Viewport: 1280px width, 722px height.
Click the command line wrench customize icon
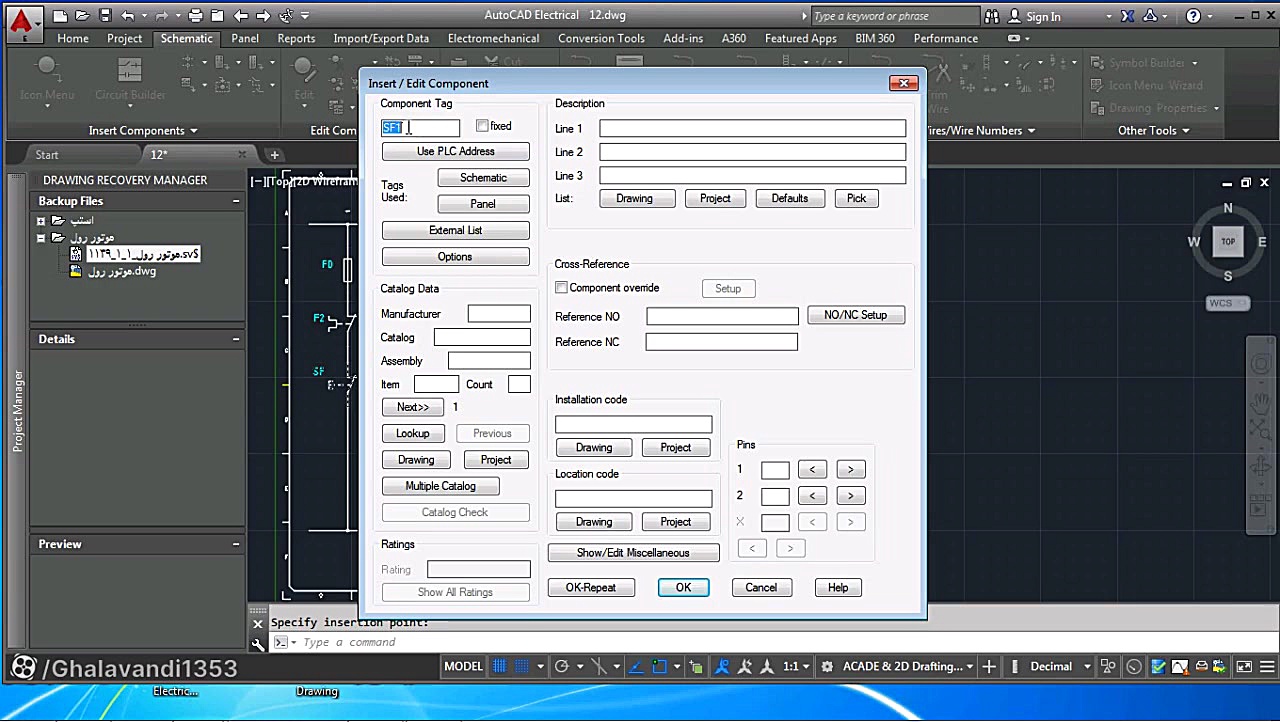[258, 643]
